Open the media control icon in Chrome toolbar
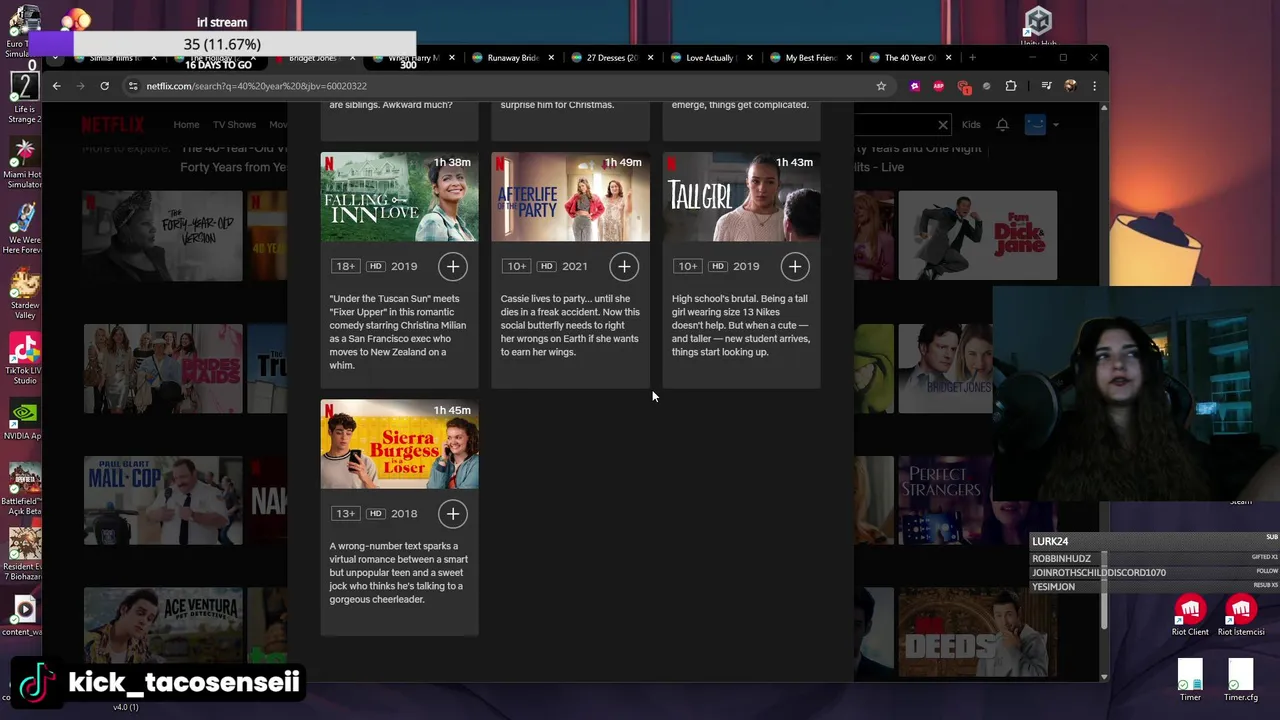This screenshot has height=720, width=1280. [x=1046, y=86]
